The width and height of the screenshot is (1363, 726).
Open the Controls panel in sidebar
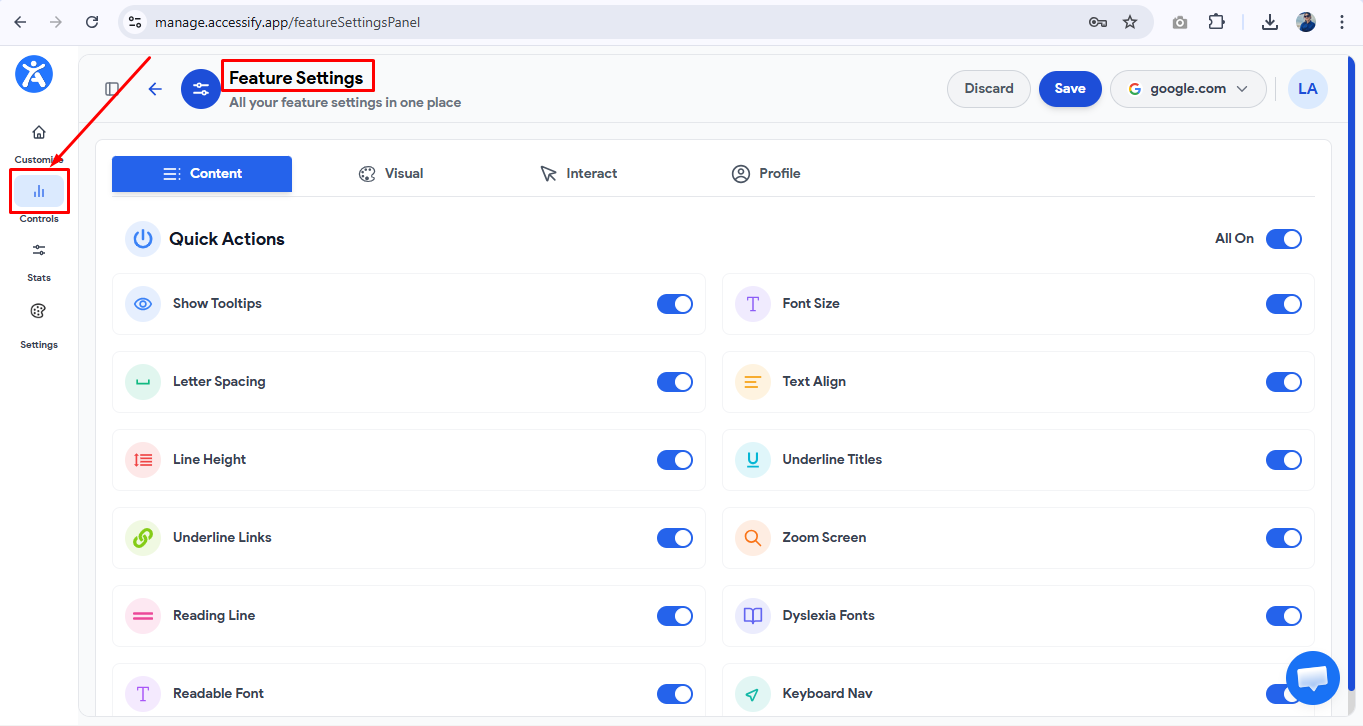tap(38, 191)
